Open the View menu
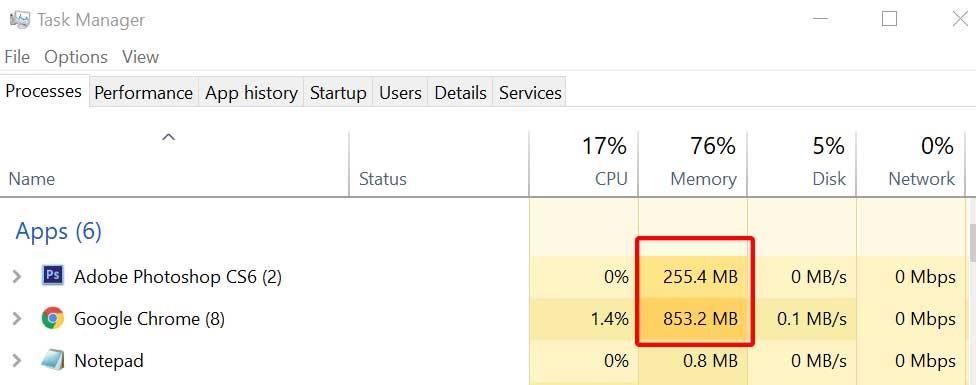The image size is (976, 385). click(140, 57)
